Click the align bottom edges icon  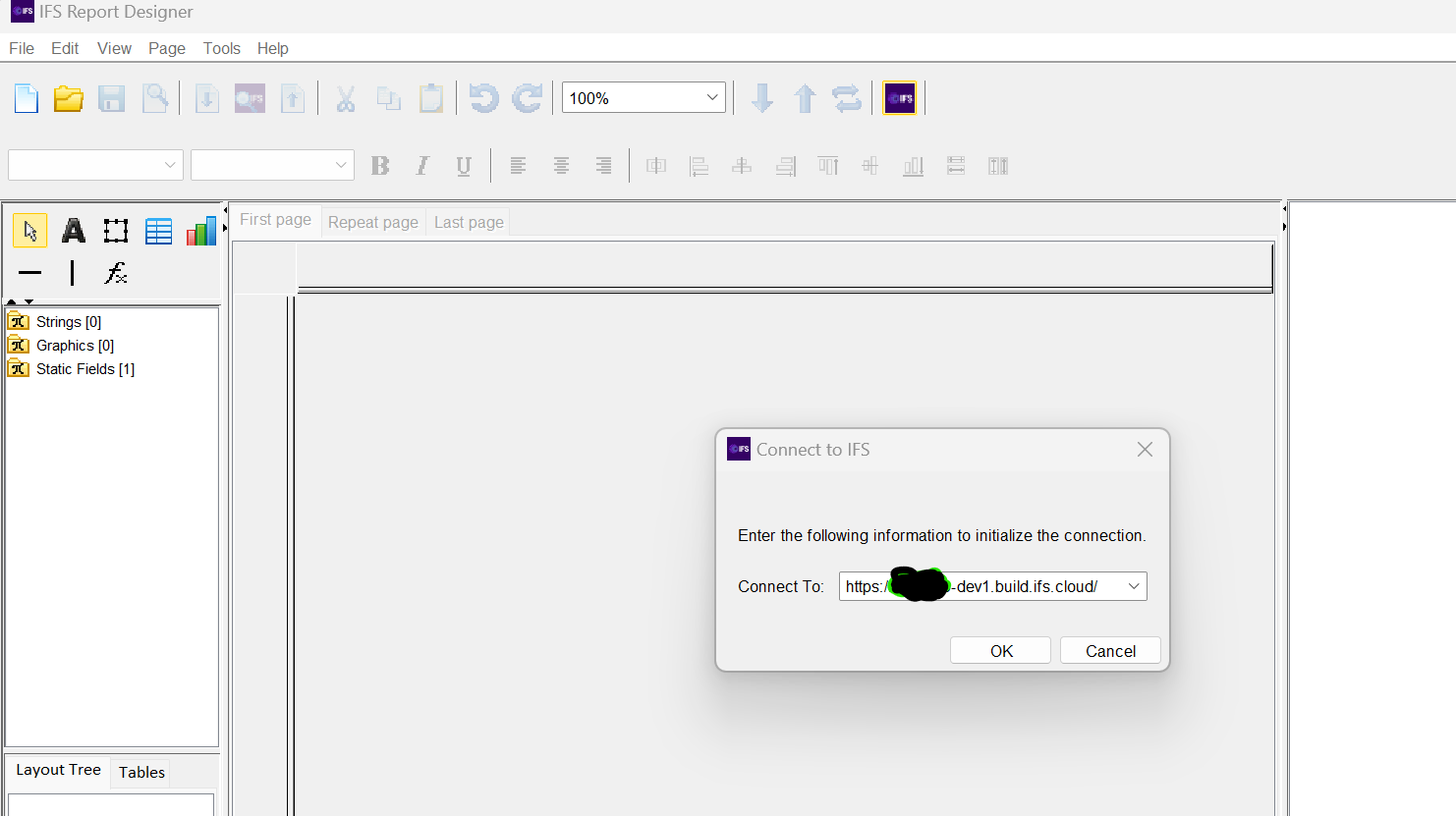pos(914,166)
